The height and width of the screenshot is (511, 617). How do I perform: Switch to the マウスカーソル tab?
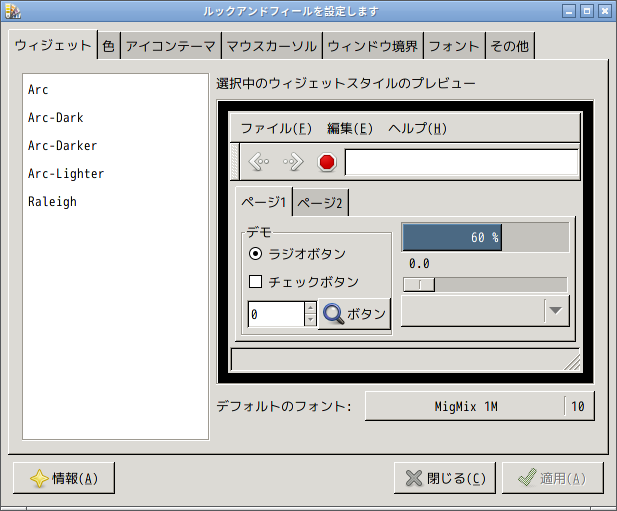(272, 46)
